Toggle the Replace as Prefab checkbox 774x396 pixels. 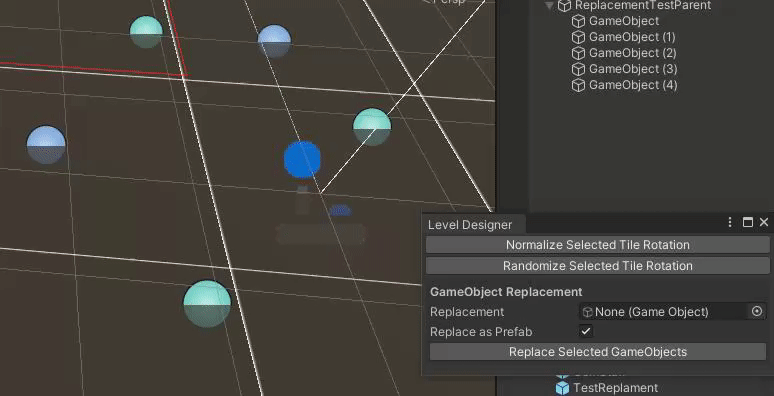(x=586, y=331)
